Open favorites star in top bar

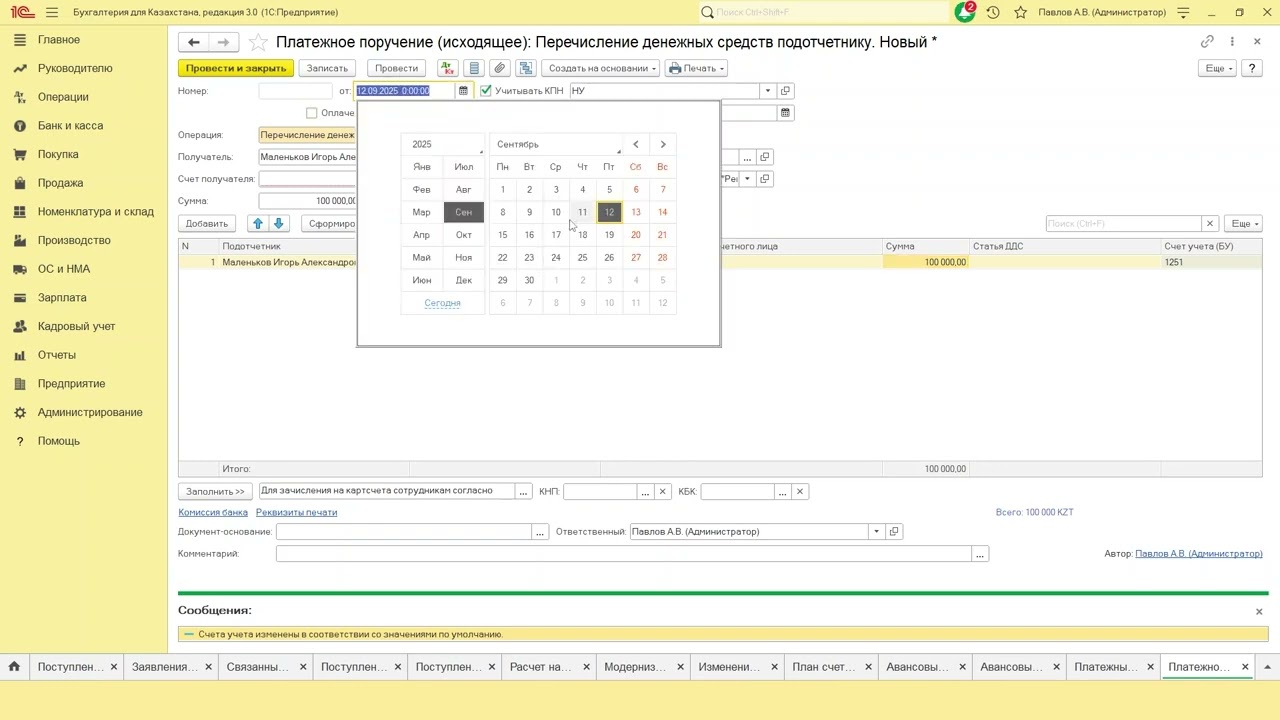tap(1020, 12)
